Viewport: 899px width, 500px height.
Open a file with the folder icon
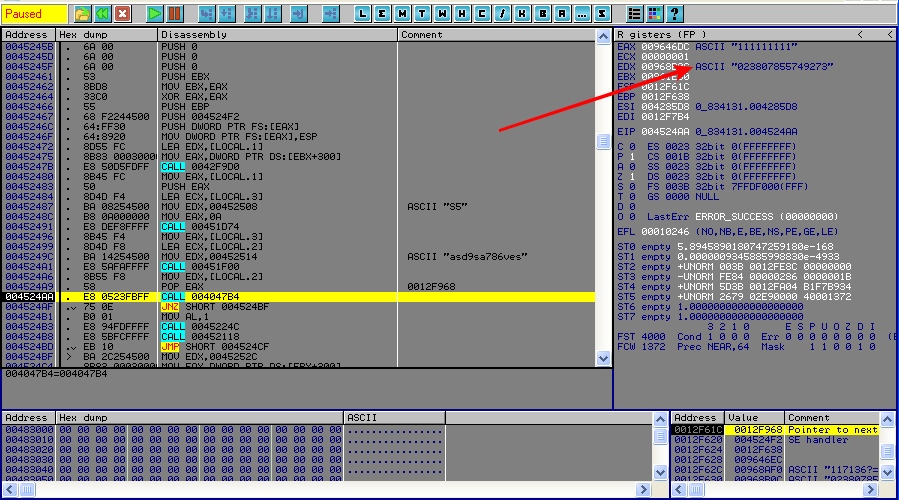pyautogui.click(x=83, y=13)
